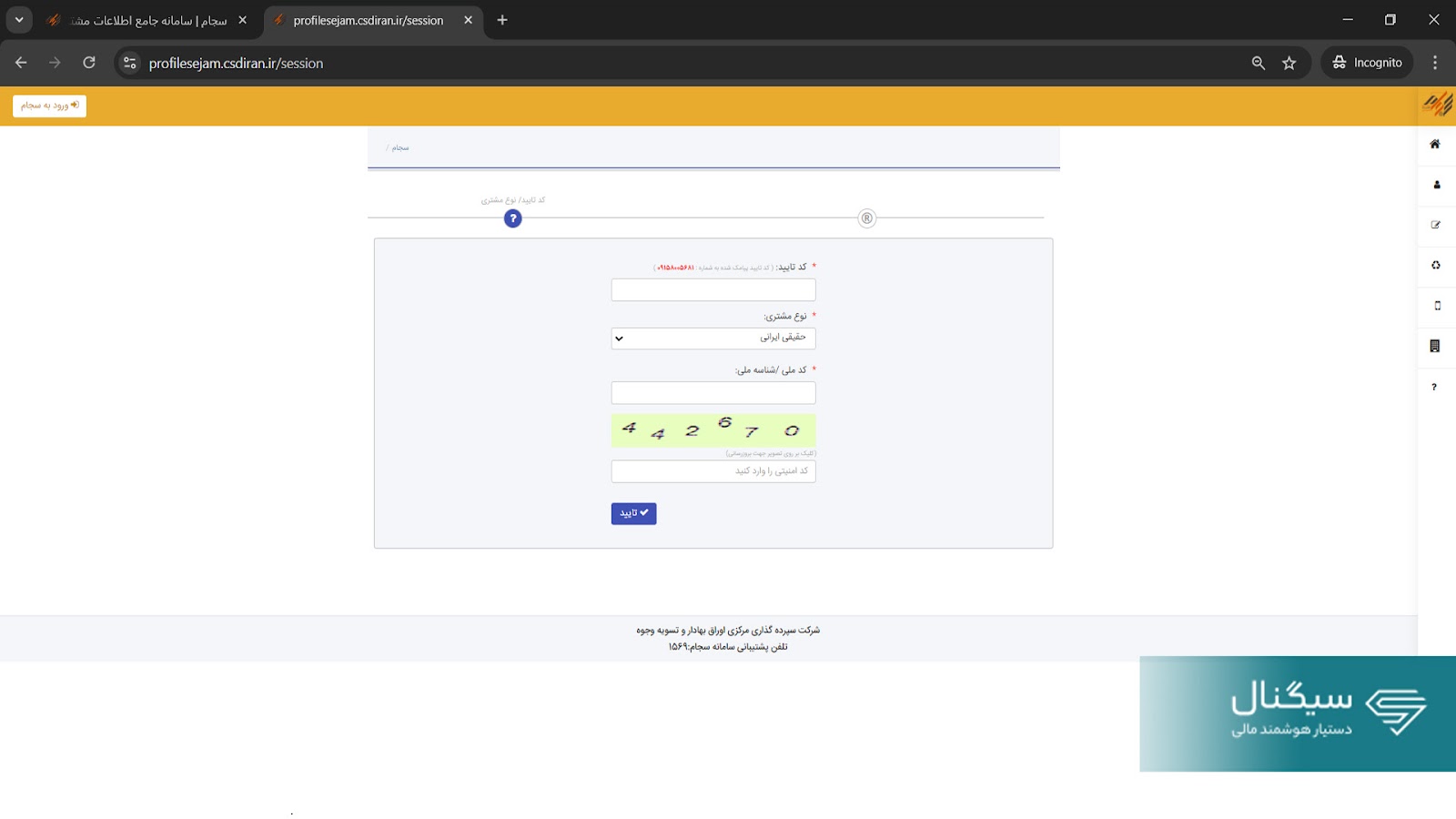Click the blue تایید confirm button
The image size is (1456, 819).
coord(633,513)
